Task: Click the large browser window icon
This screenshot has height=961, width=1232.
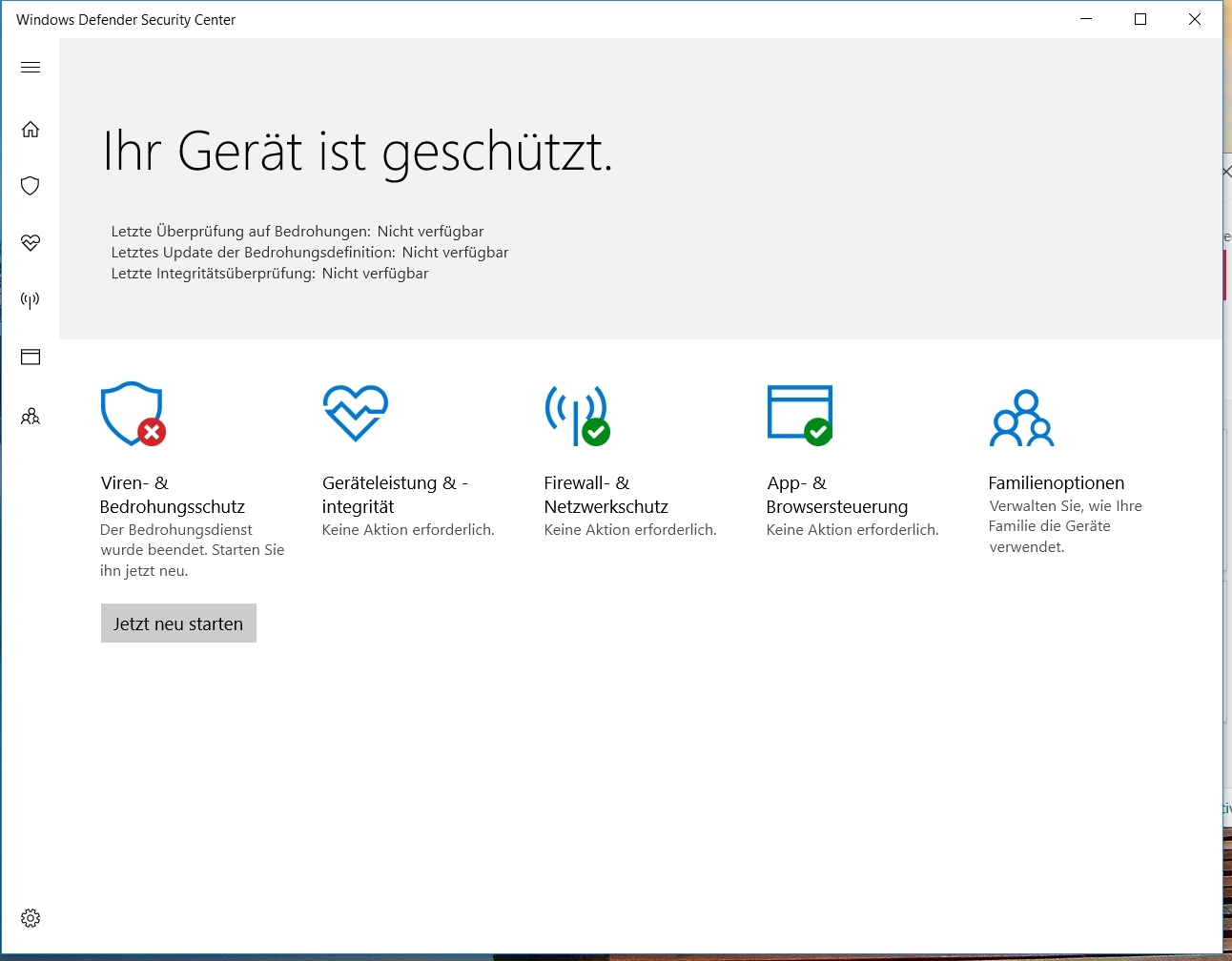Action: click(800, 415)
